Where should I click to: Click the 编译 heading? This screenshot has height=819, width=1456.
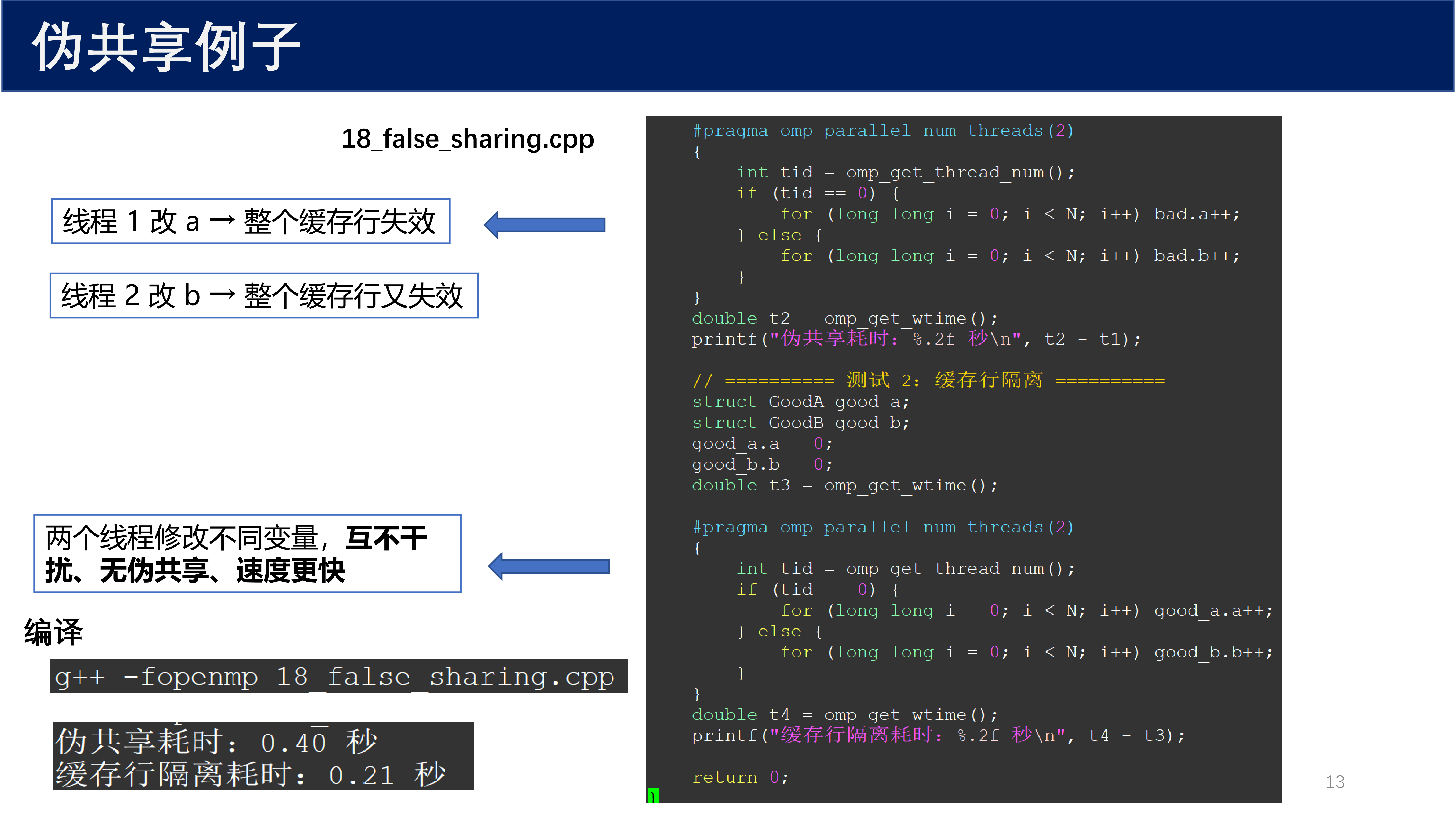pyautogui.click(x=53, y=632)
